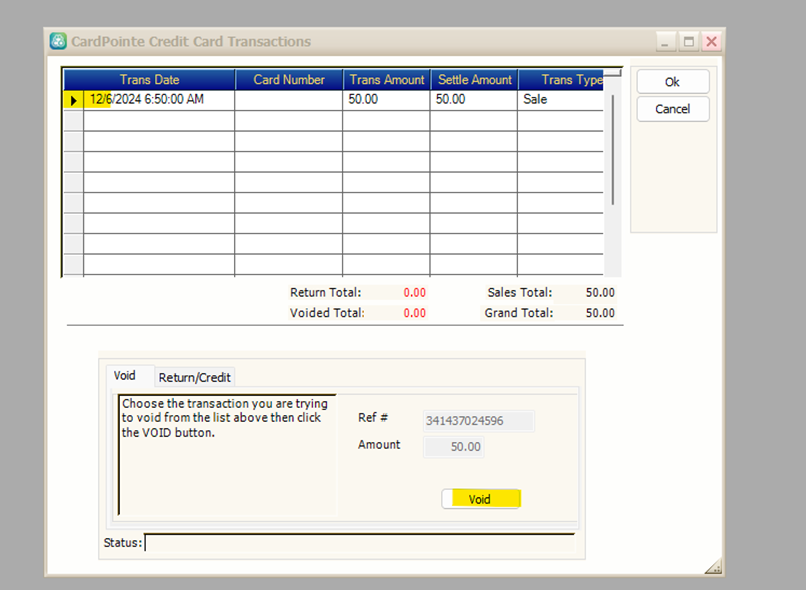
Task: Click inside the Status text field
Action: pyautogui.click(x=360, y=542)
